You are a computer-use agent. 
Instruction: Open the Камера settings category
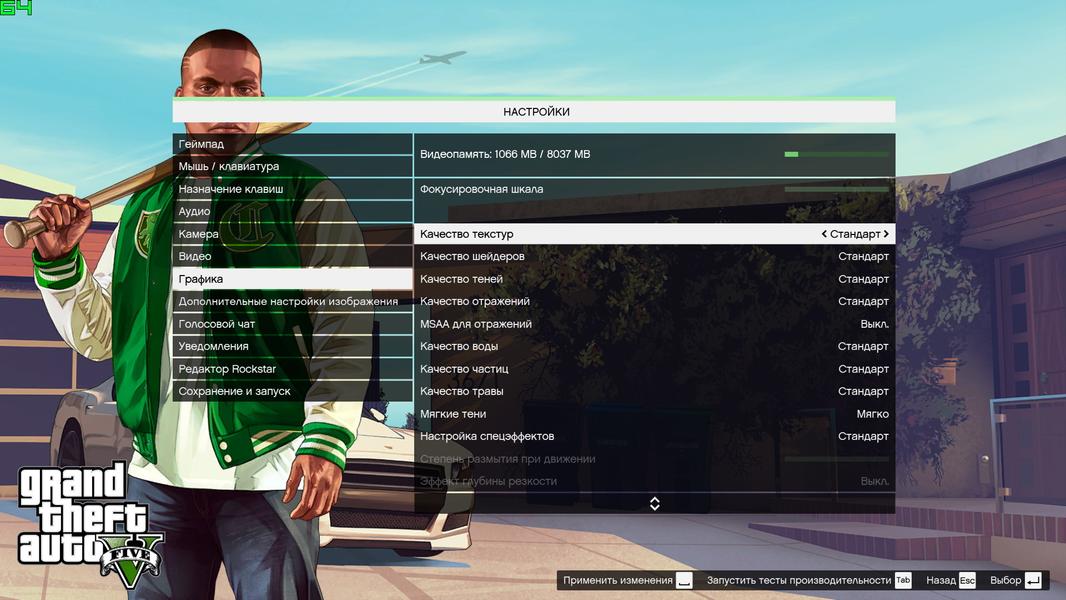click(x=292, y=234)
